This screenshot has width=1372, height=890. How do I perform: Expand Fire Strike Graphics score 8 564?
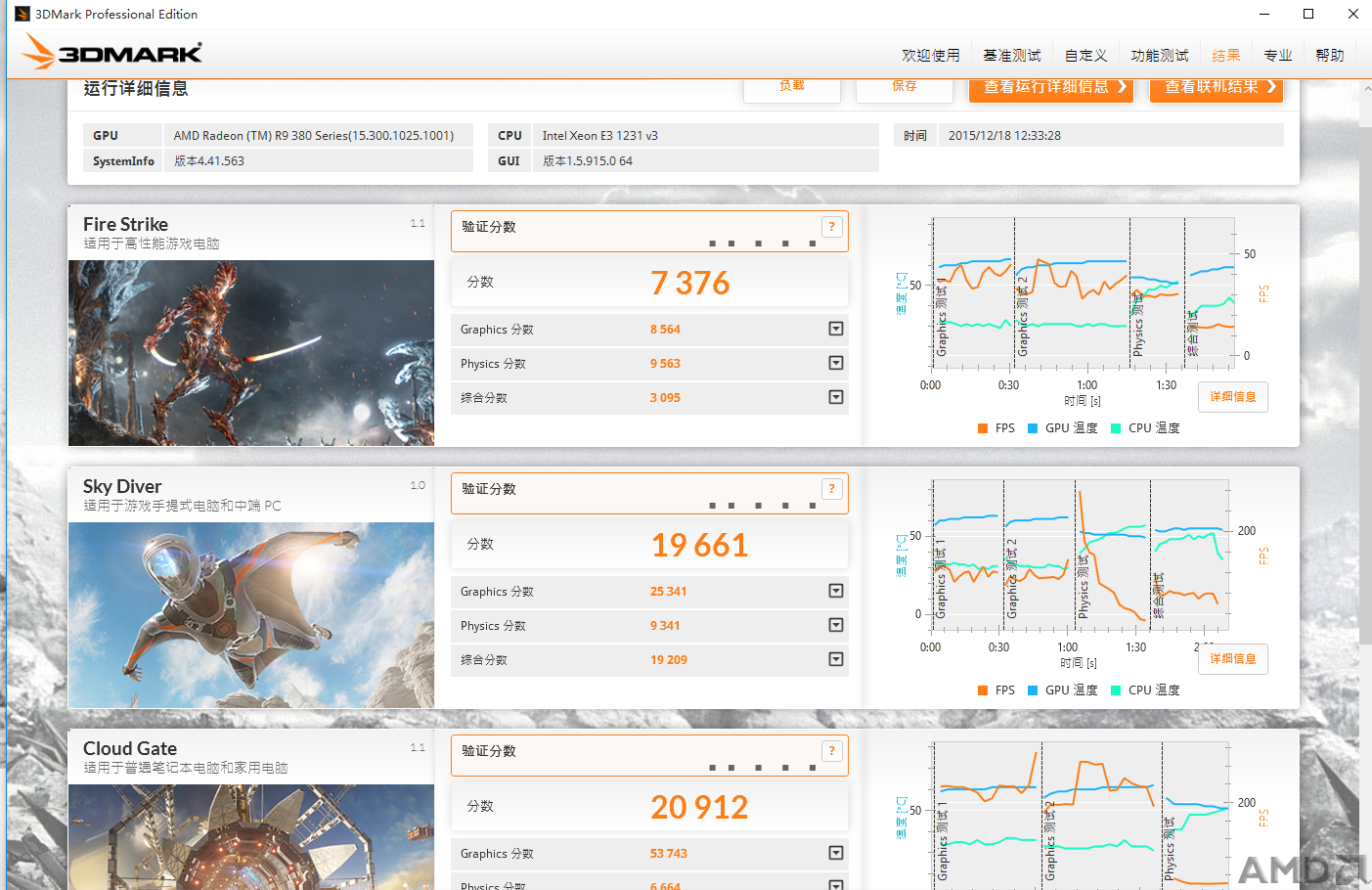pyautogui.click(x=836, y=329)
